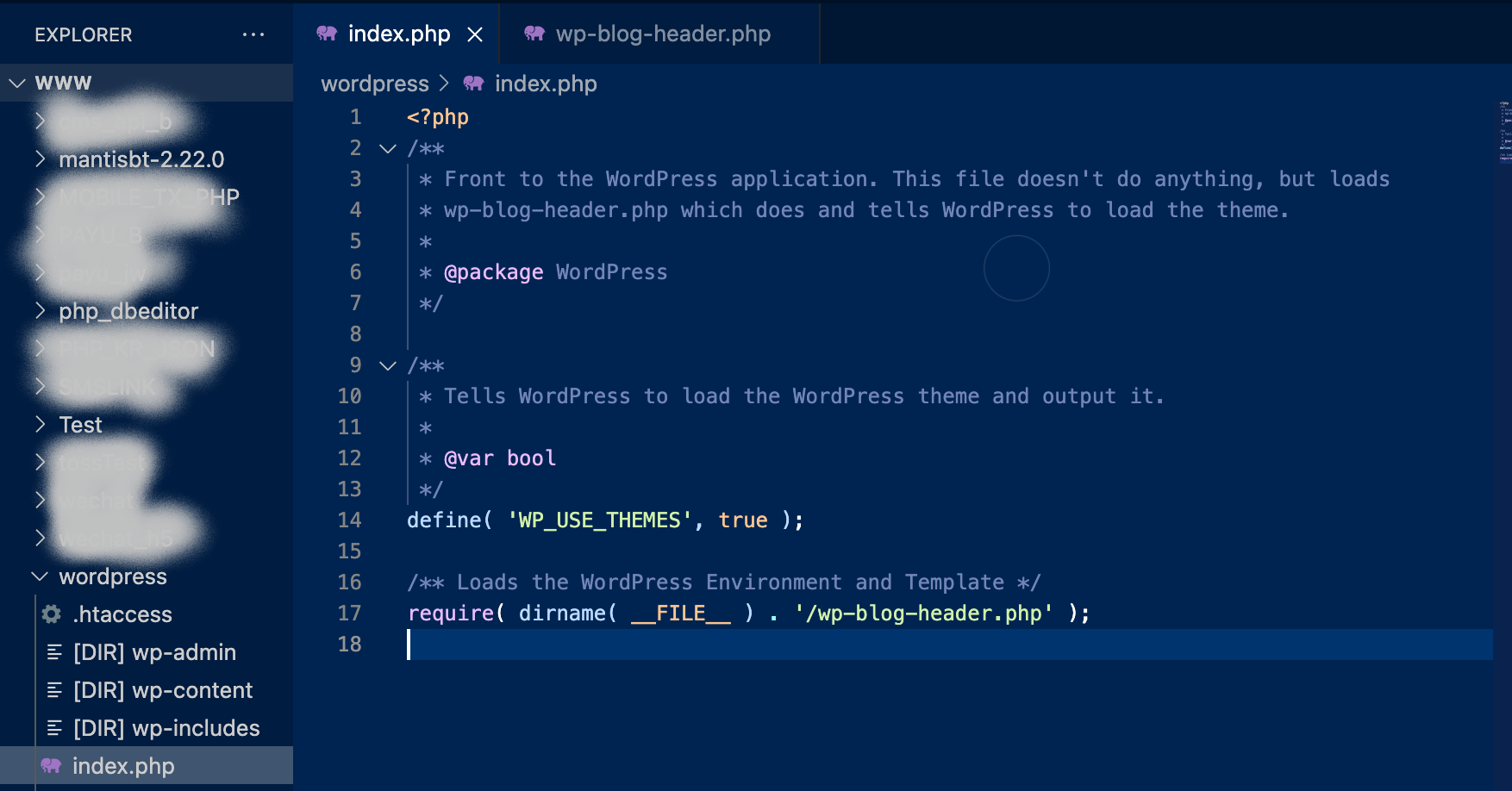Click the mantisbt-2.22.0 folder name
Screen dimensions: 1512x791
coord(141,159)
